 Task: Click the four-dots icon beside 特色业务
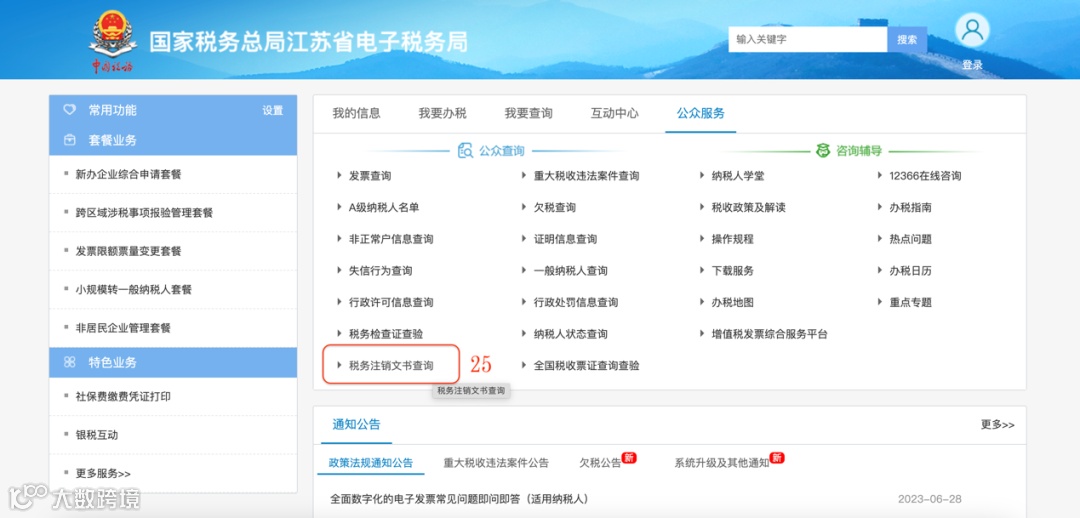pos(69,362)
